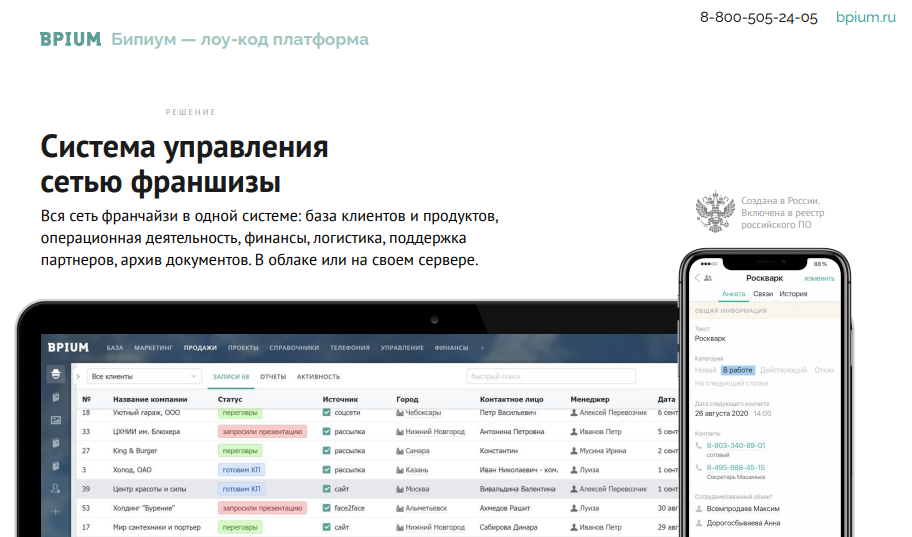Switch to the ОТЧЕТЫ tab

point(273,377)
